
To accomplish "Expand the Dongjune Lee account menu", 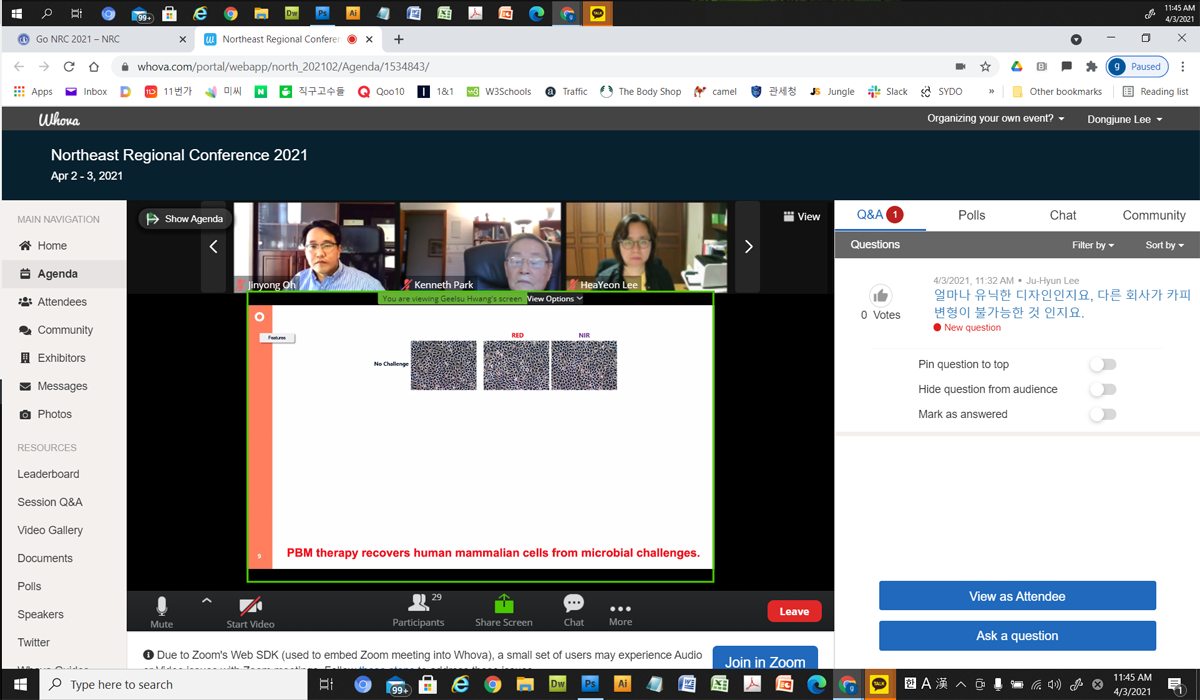I will pyautogui.click(x=1125, y=119).
